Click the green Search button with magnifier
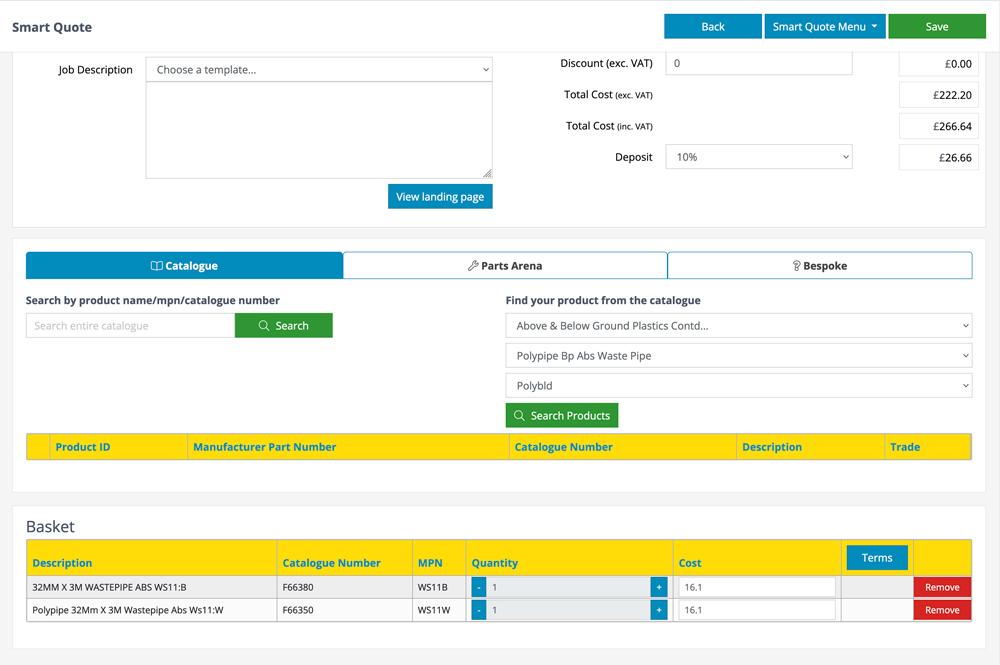Viewport: 1000px width, 665px height. tap(283, 326)
